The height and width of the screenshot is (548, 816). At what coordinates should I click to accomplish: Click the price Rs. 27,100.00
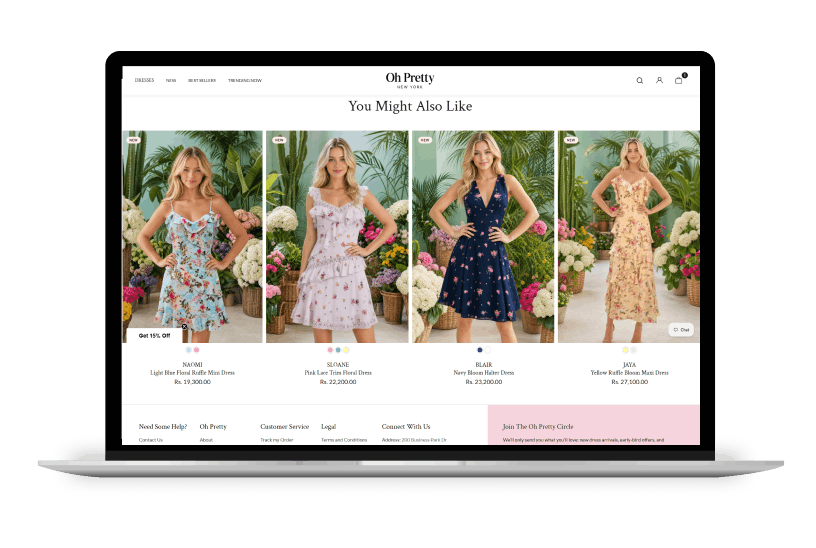pyautogui.click(x=630, y=382)
